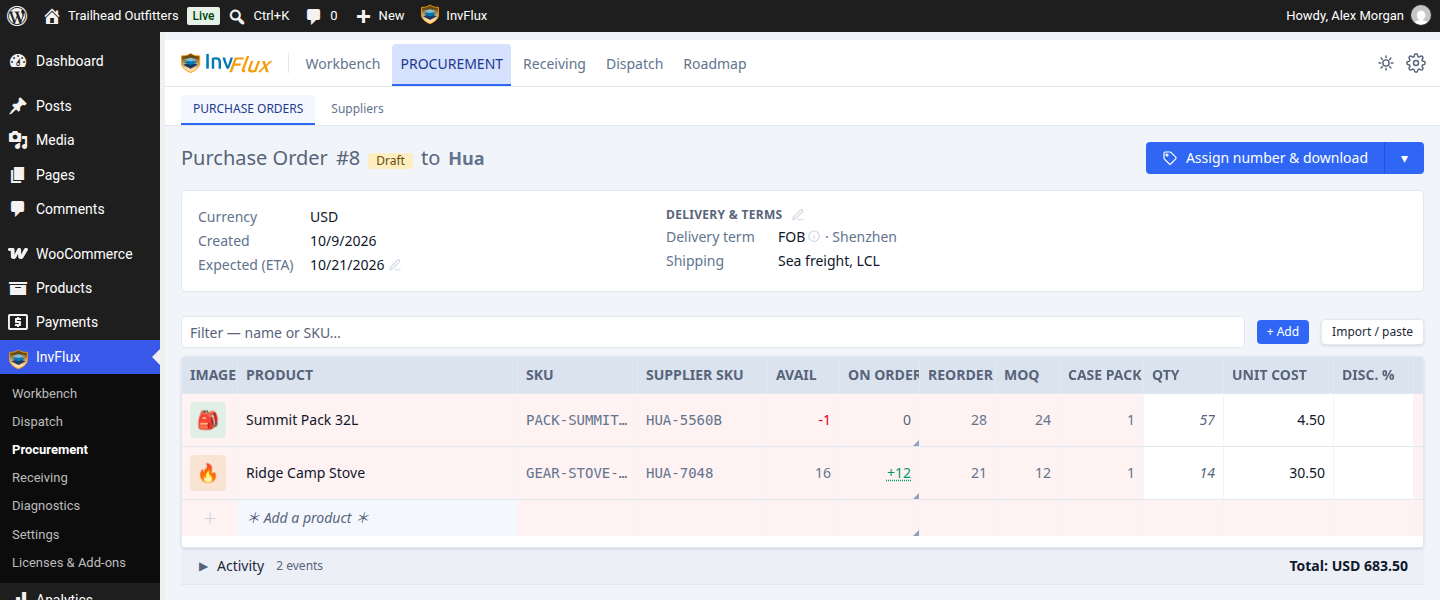Open Comments in the sidebar
The width and height of the screenshot is (1440, 600).
point(80,209)
